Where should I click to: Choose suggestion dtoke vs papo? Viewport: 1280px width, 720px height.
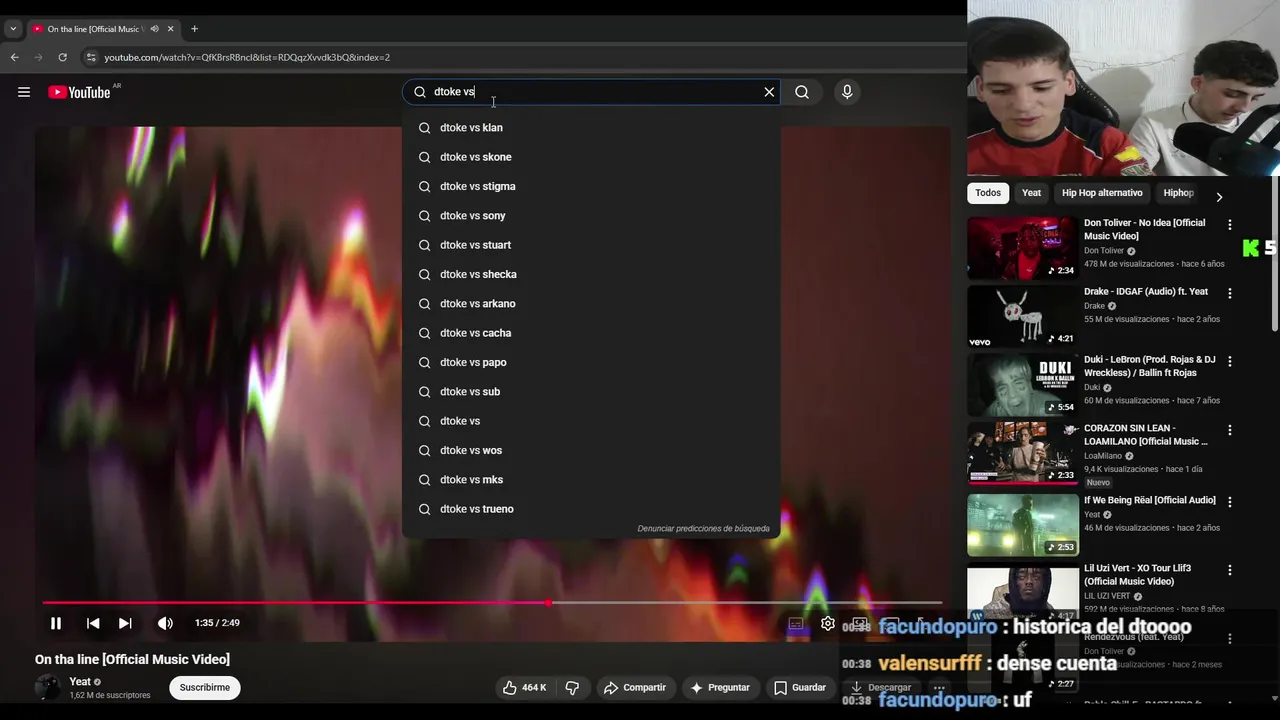(x=591, y=362)
